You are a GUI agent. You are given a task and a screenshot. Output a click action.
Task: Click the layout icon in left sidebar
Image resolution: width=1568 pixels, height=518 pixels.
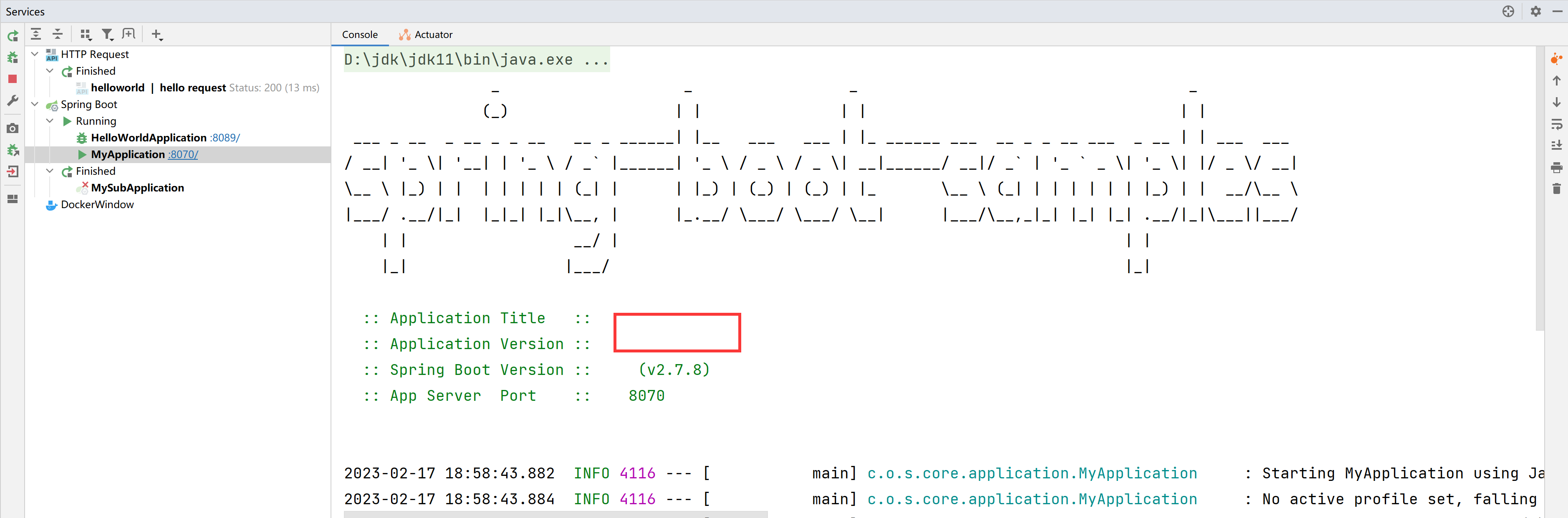pyautogui.click(x=12, y=199)
